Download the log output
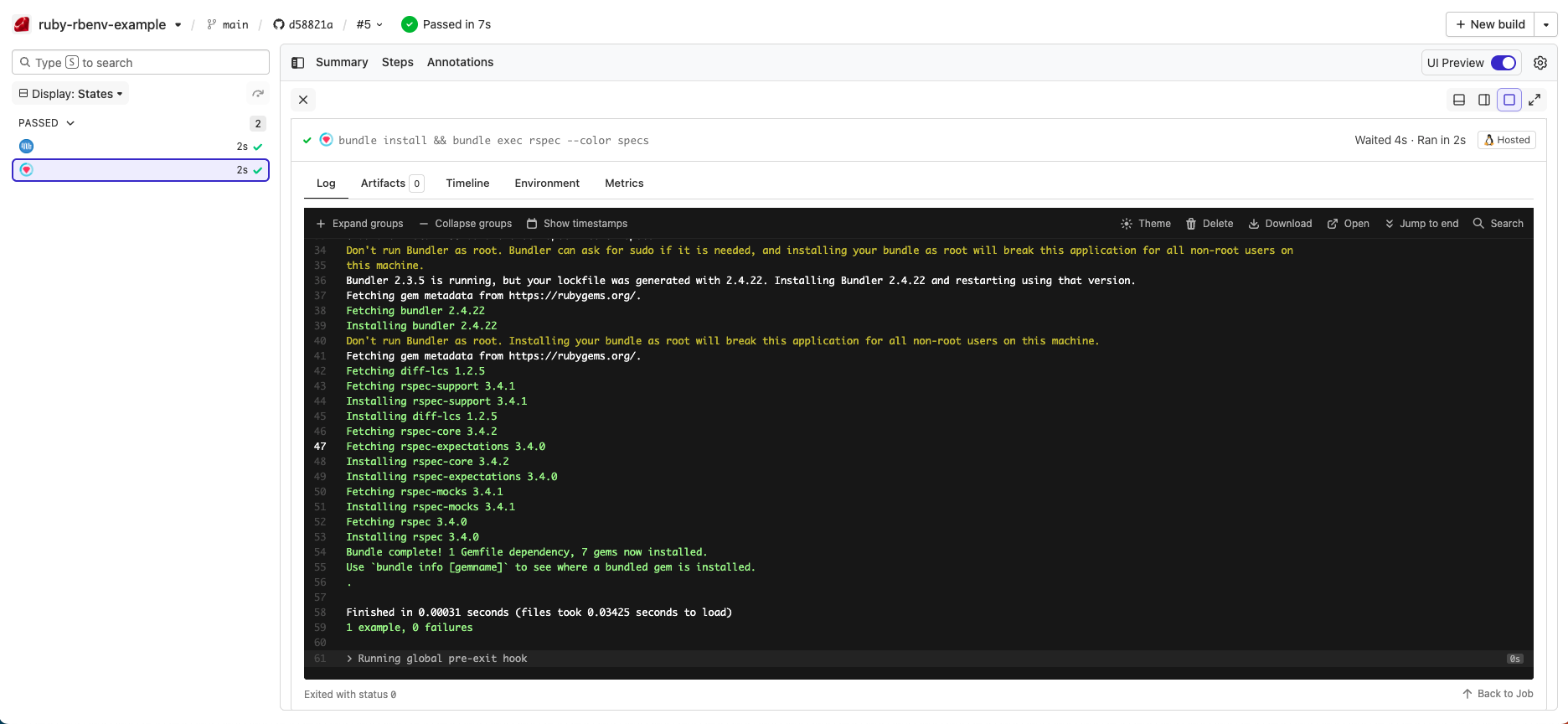Image resolution: width=1568 pixels, height=724 pixels. point(1280,224)
